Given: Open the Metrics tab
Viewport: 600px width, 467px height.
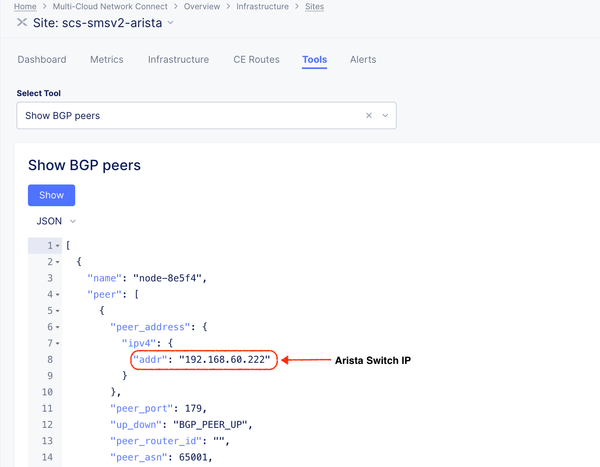Looking at the screenshot, I should 107,60.
